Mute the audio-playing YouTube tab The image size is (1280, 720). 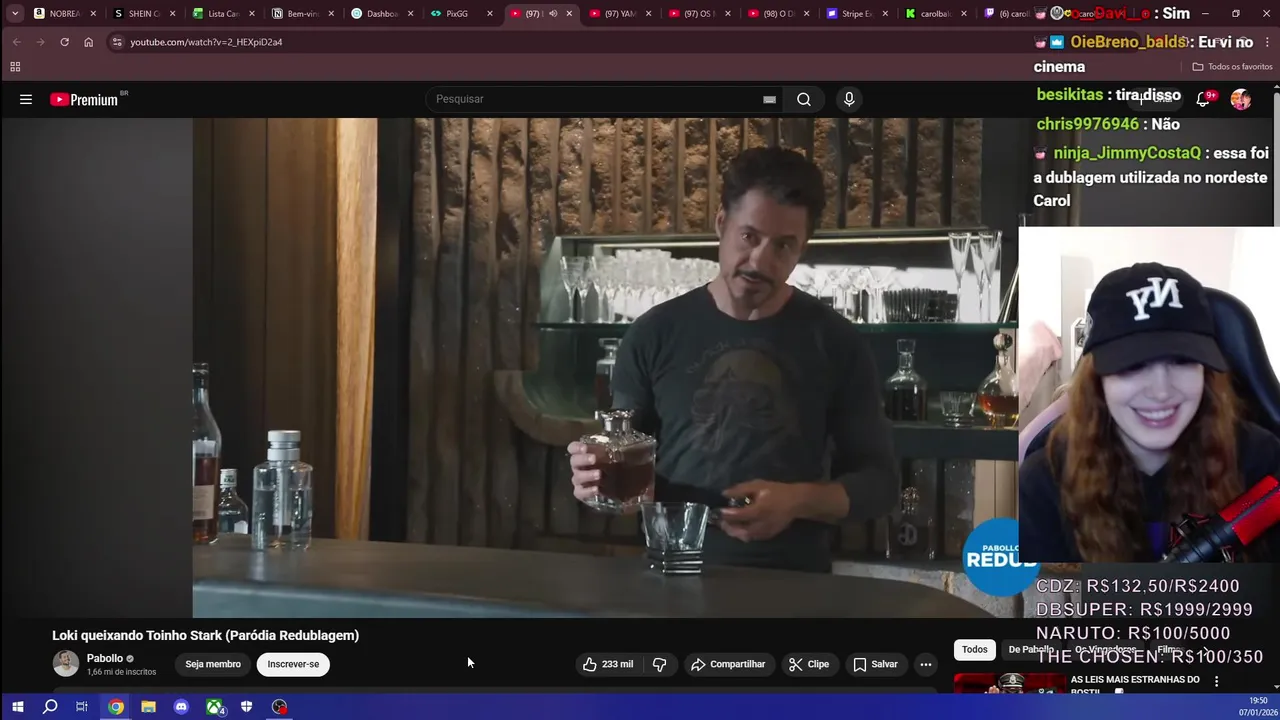(553, 14)
